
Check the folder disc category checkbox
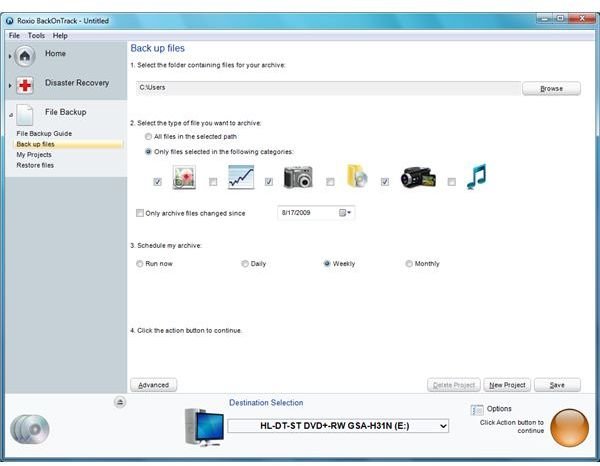330,182
